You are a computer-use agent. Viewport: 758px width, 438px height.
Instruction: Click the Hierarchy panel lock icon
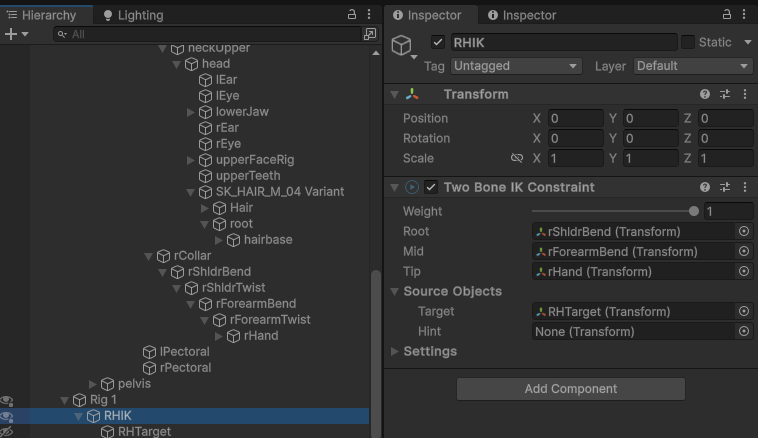(351, 15)
